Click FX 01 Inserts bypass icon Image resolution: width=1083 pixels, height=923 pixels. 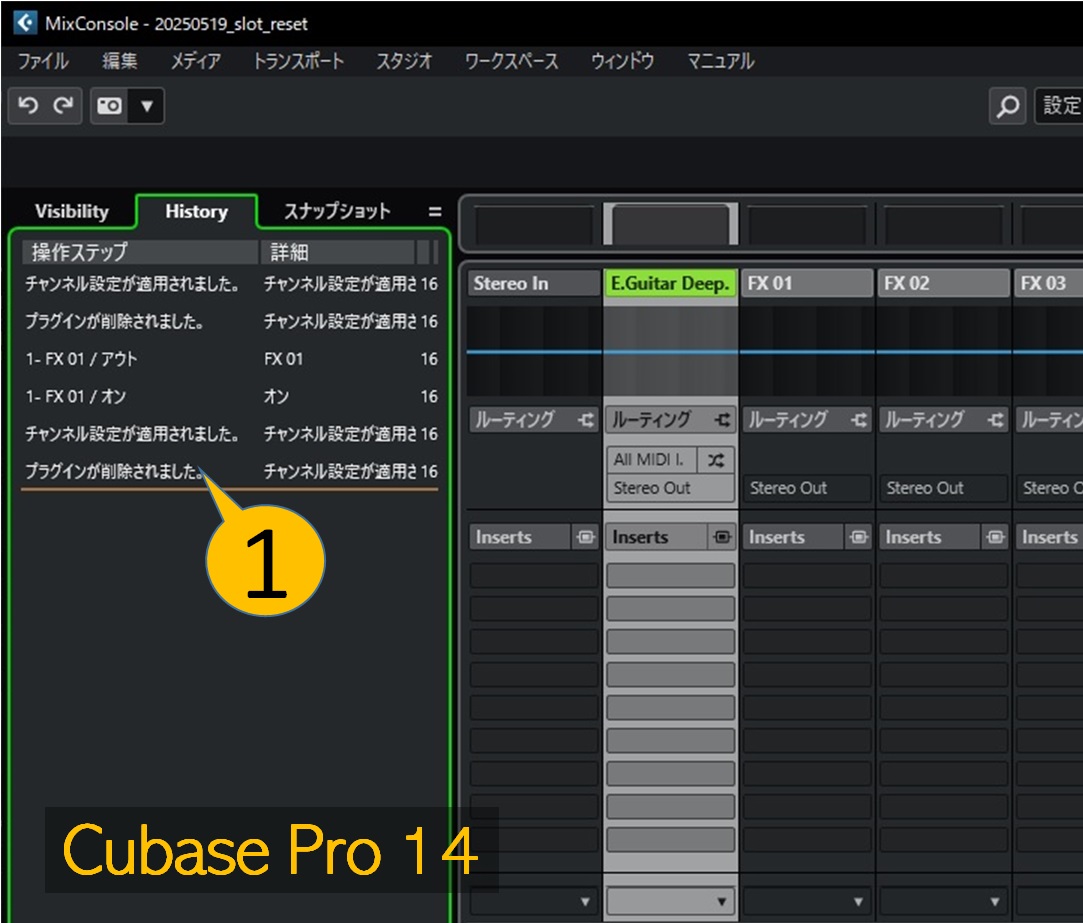[x=859, y=537]
